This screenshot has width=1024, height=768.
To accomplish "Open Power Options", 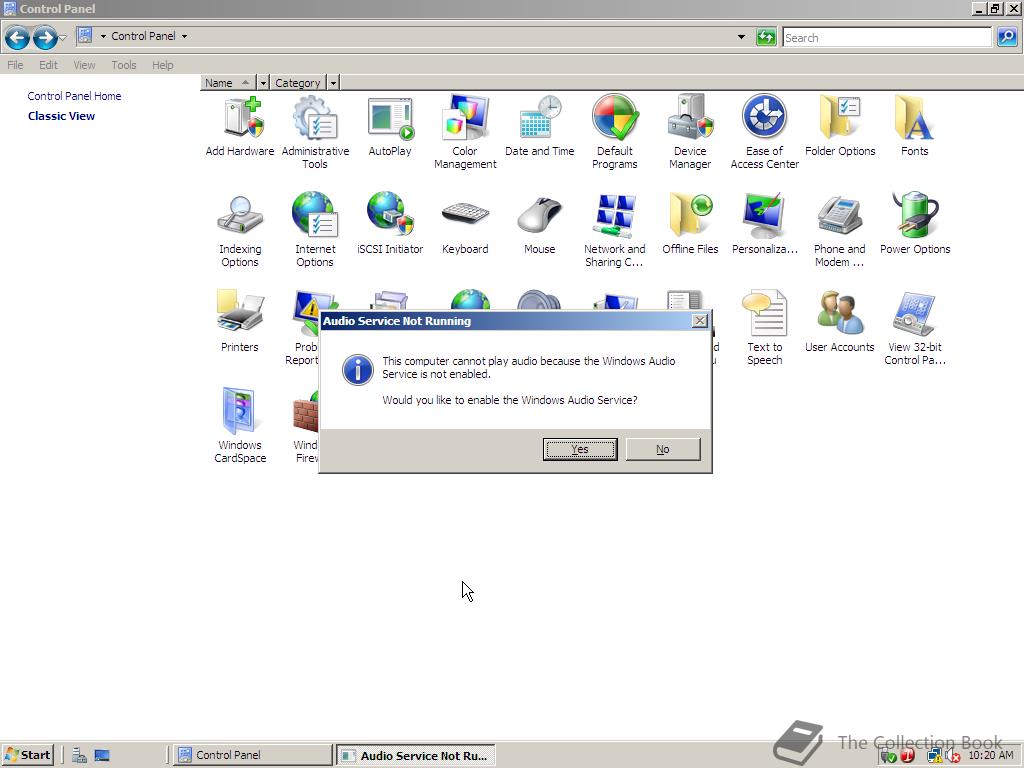I will (914, 225).
